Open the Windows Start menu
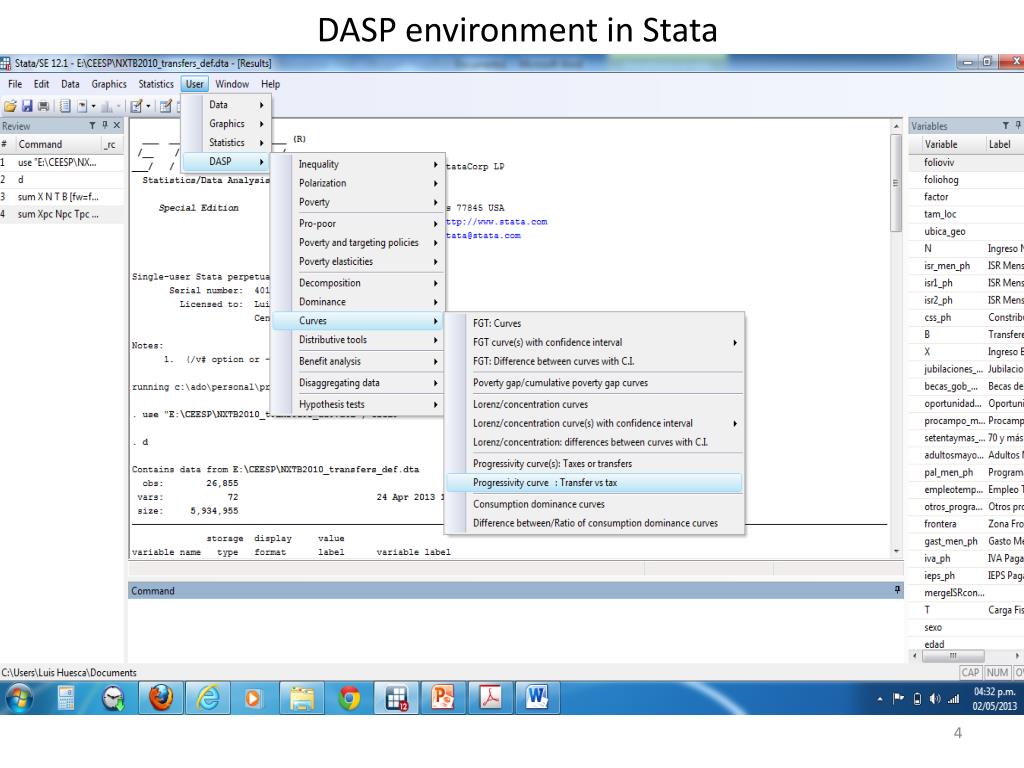Viewport: 1024px width, 768px height. [x=19, y=698]
